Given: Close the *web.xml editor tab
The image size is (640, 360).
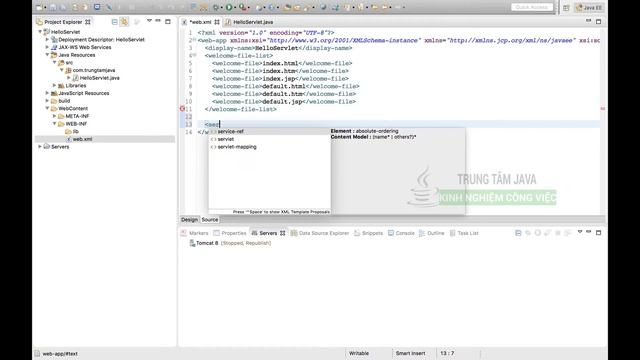Looking at the screenshot, I should click(217, 22).
